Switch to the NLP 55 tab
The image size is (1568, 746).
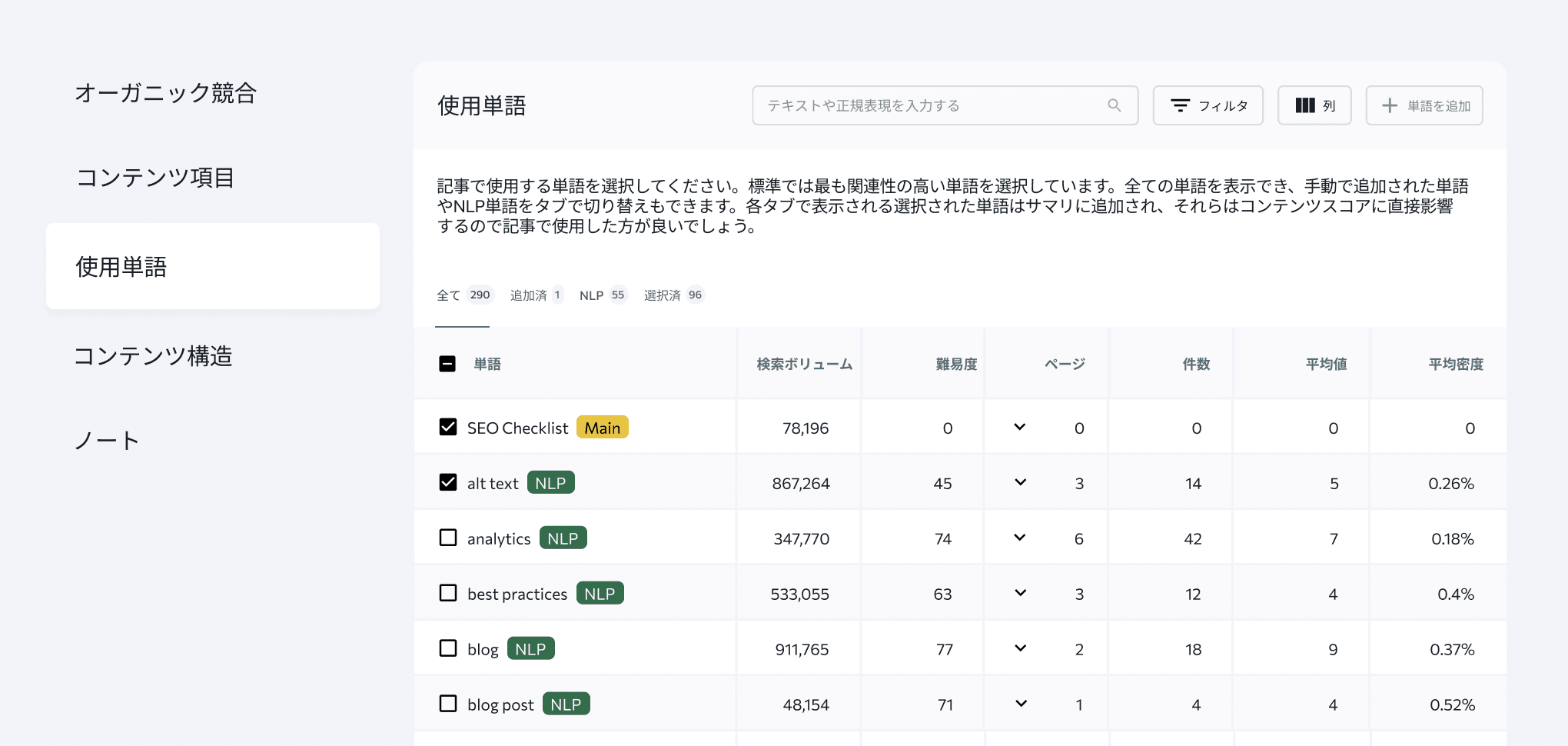603,295
